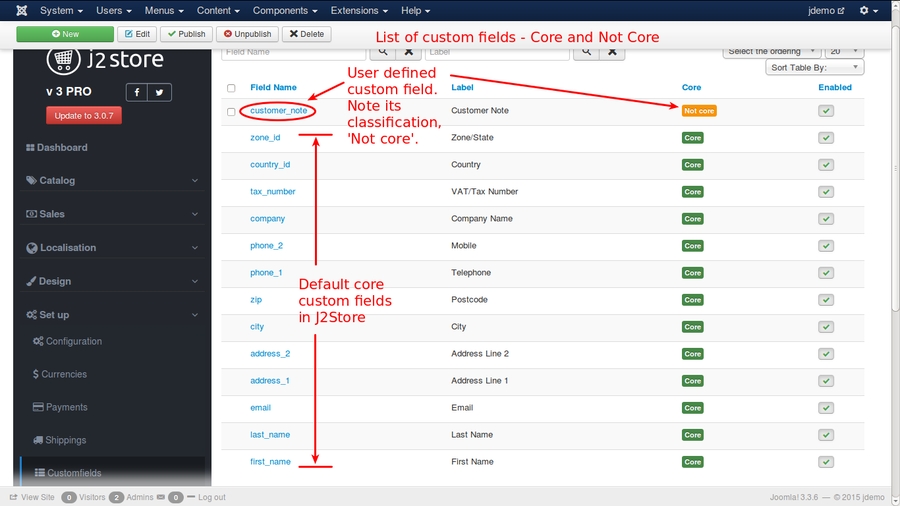Expand the Sales sidebar section

112,214
